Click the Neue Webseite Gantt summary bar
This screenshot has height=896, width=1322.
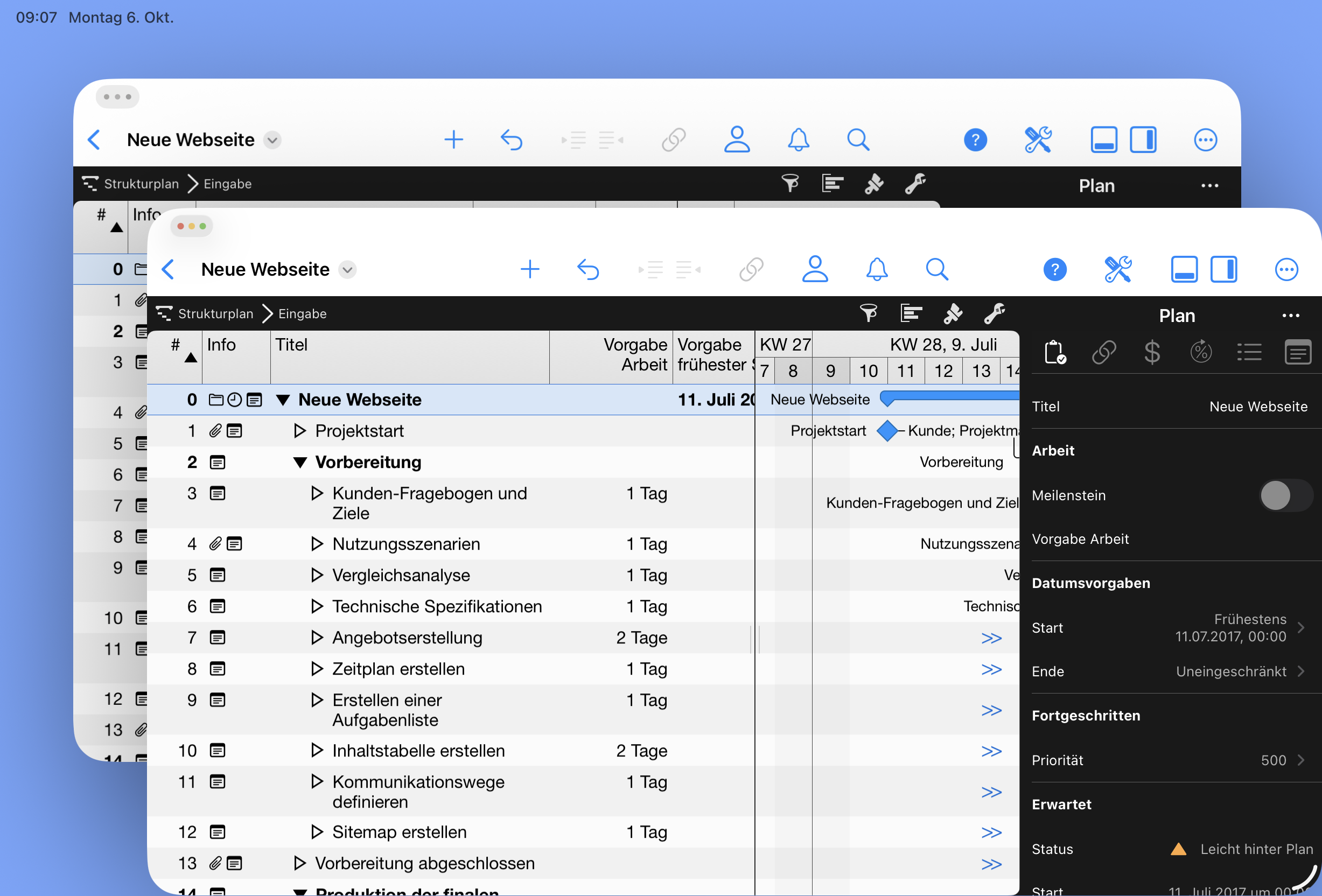coord(950,396)
